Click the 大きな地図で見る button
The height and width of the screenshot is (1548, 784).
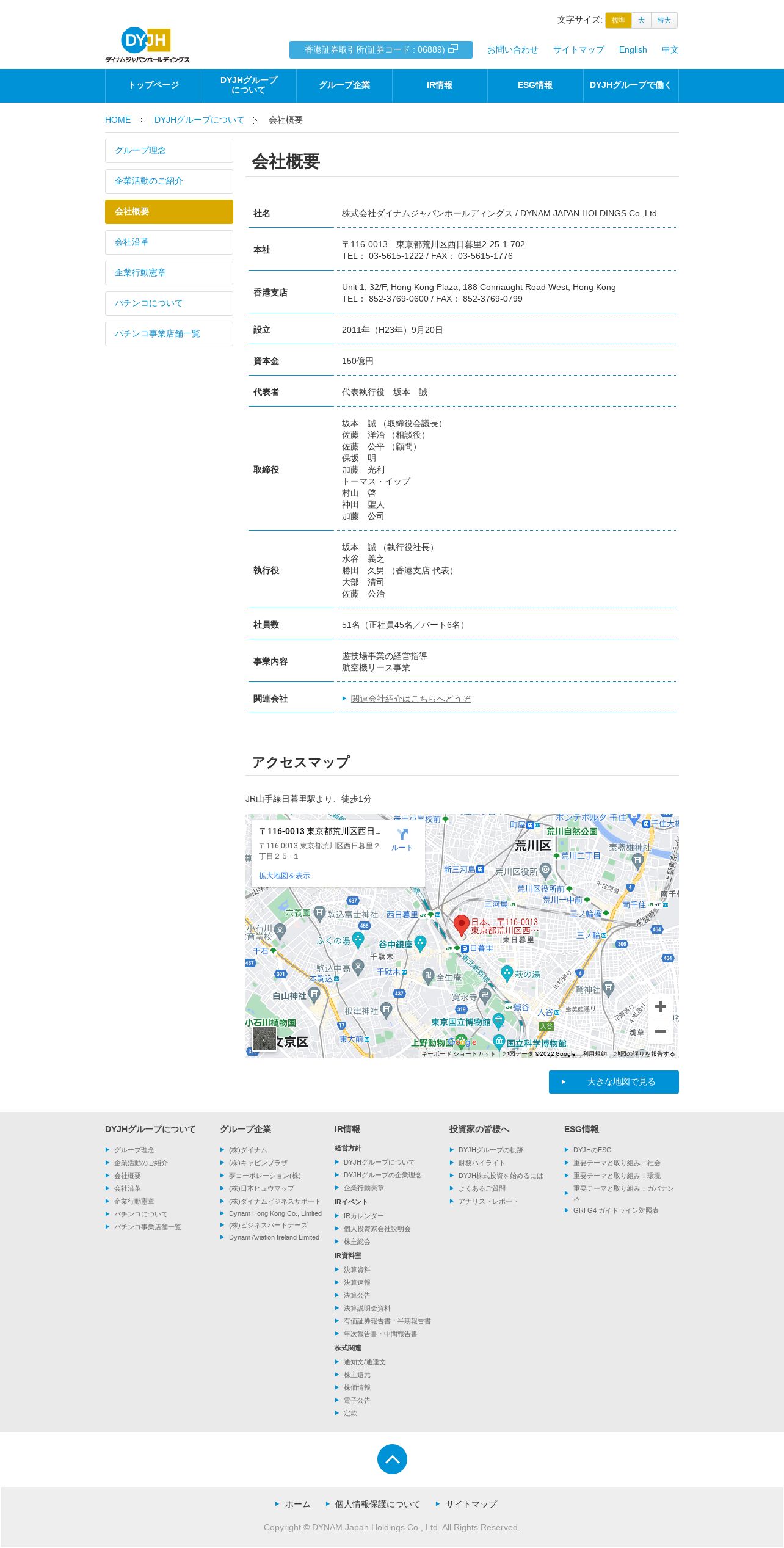(x=614, y=1082)
